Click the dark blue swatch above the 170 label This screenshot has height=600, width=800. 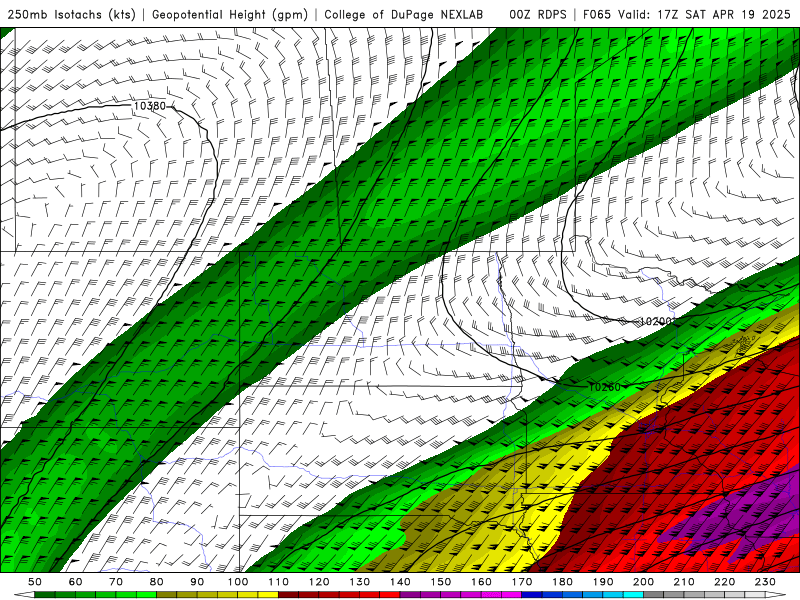click(x=532, y=595)
